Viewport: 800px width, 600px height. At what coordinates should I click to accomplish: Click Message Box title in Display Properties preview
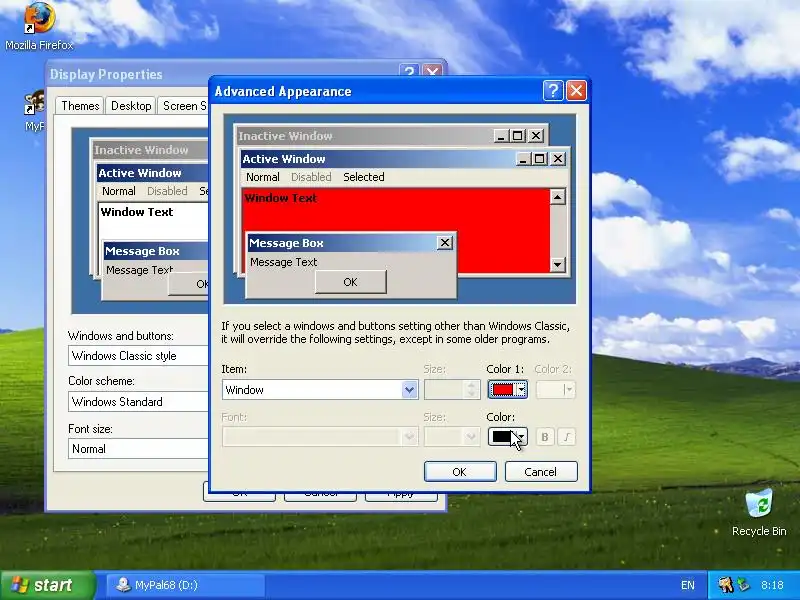pos(142,251)
